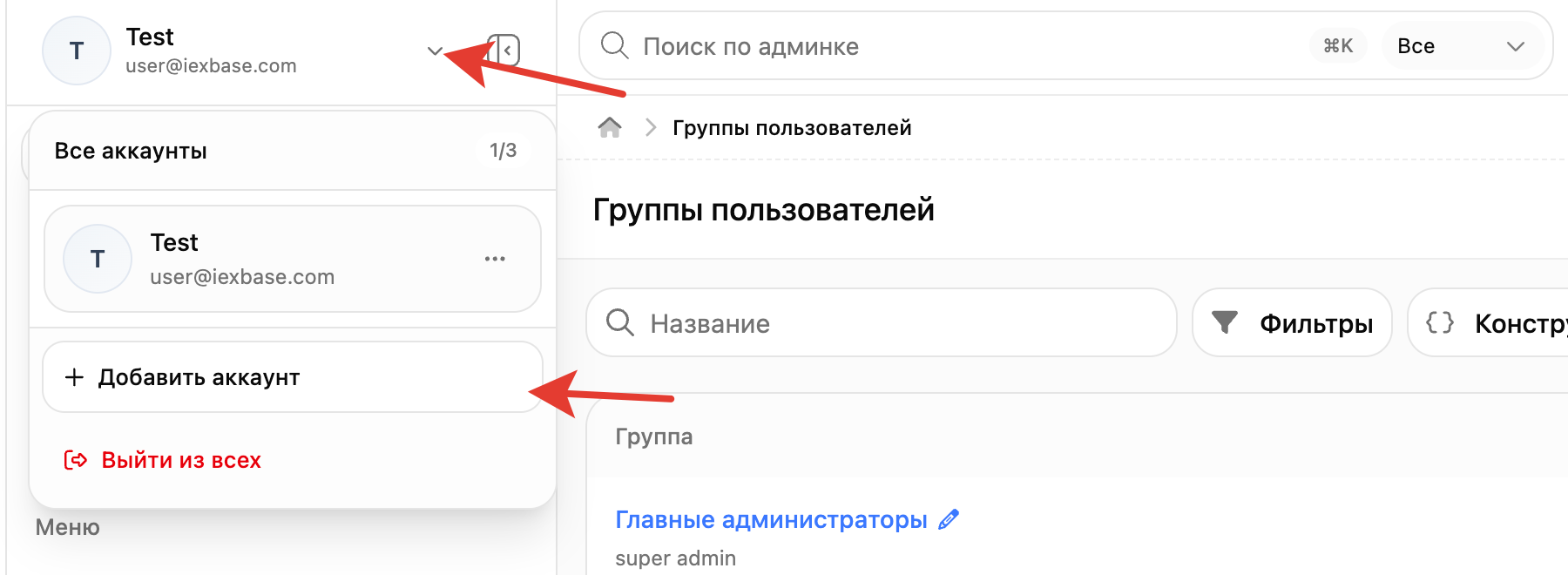Click the logout icon beside Выйти из всех
1568x575 pixels.
[76, 460]
